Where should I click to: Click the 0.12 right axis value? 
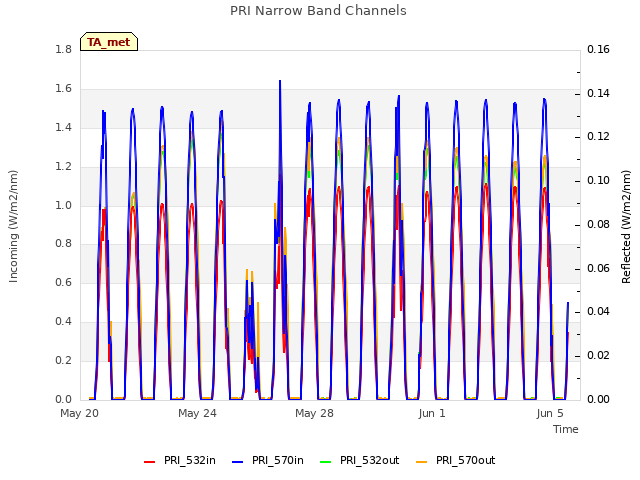click(x=598, y=136)
